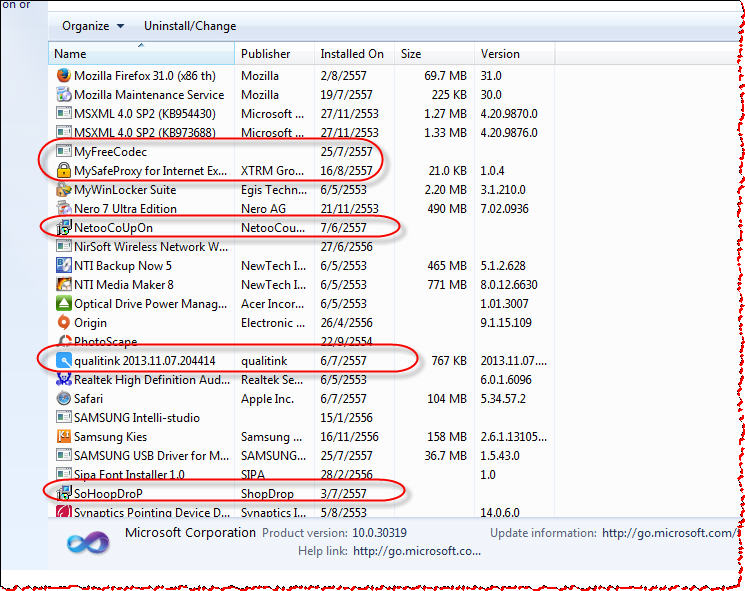745x591 pixels.
Task: Sort by Installed On column header
Action: click(354, 54)
